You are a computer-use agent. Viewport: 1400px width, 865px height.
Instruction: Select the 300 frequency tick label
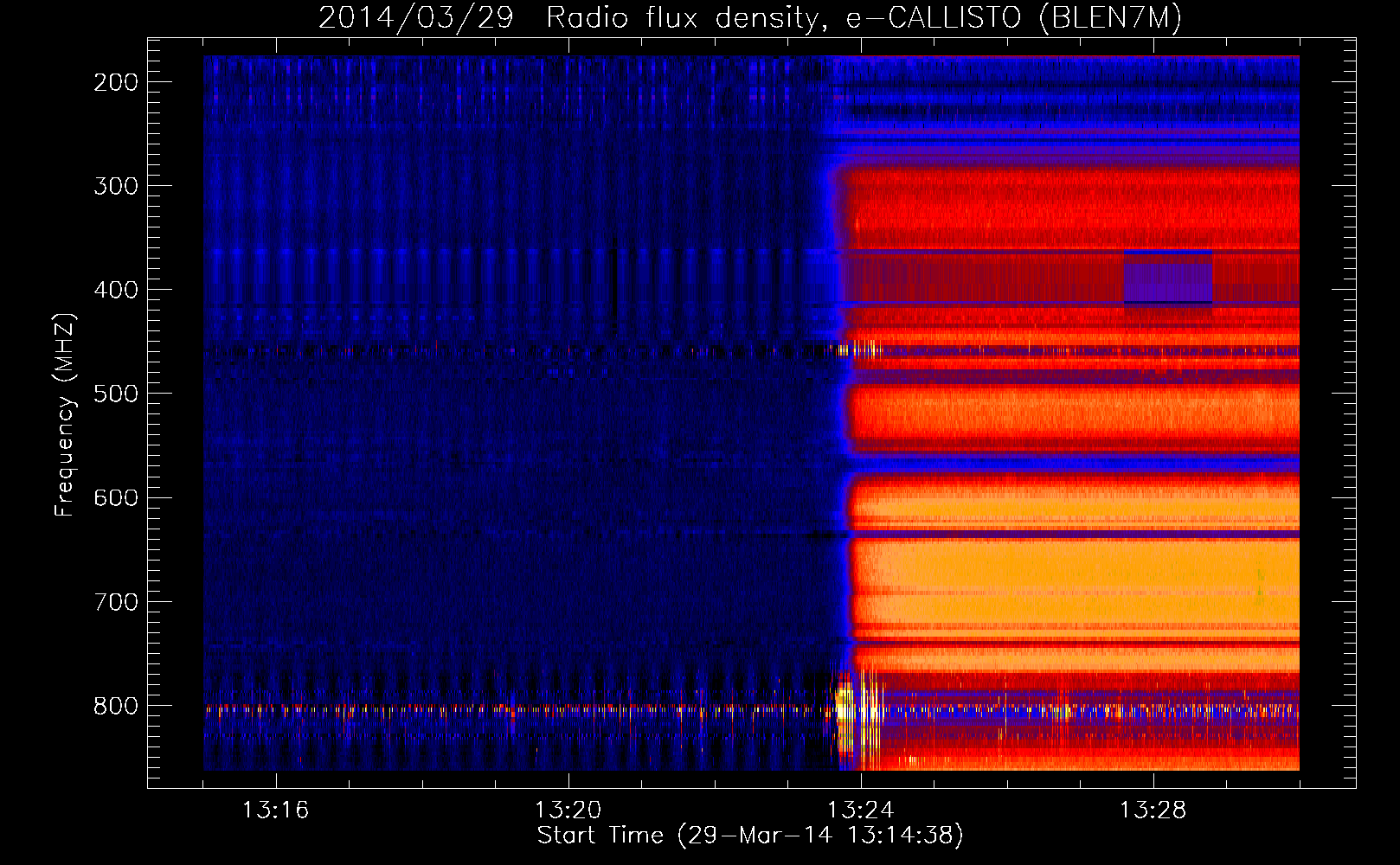[116, 186]
